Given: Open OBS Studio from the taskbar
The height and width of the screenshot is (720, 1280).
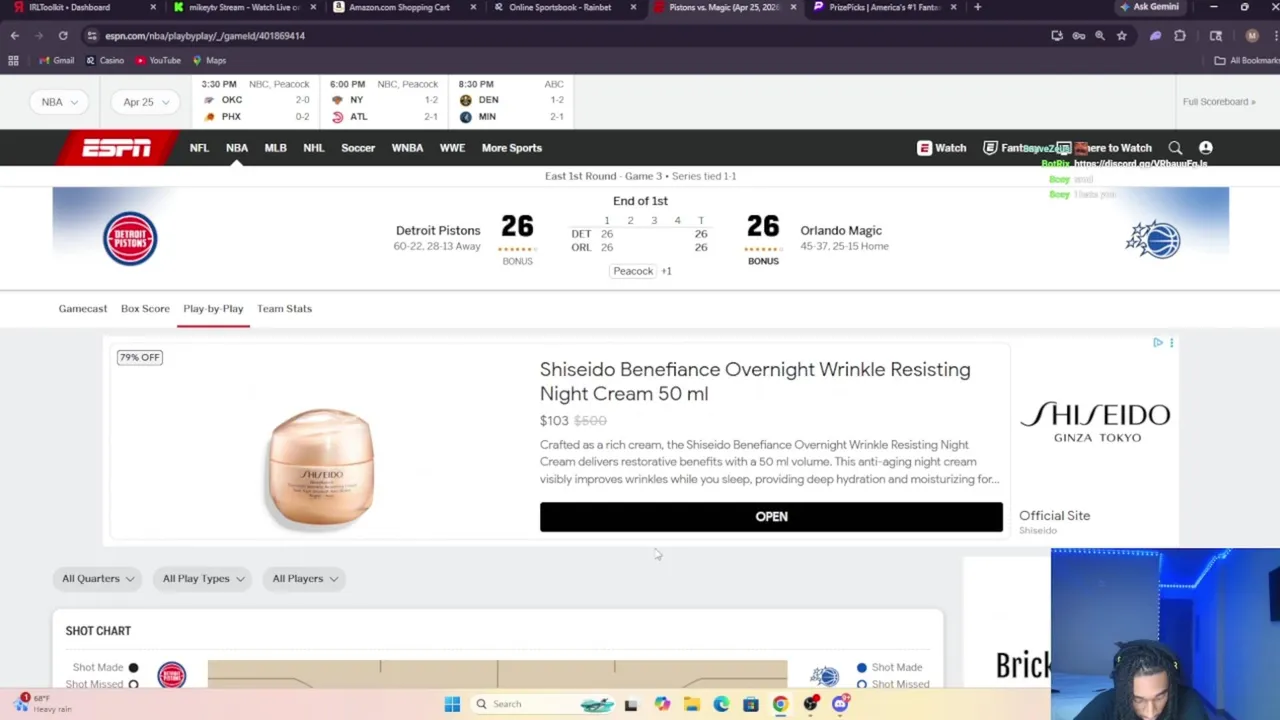Looking at the screenshot, I should click(x=810, y=704).
